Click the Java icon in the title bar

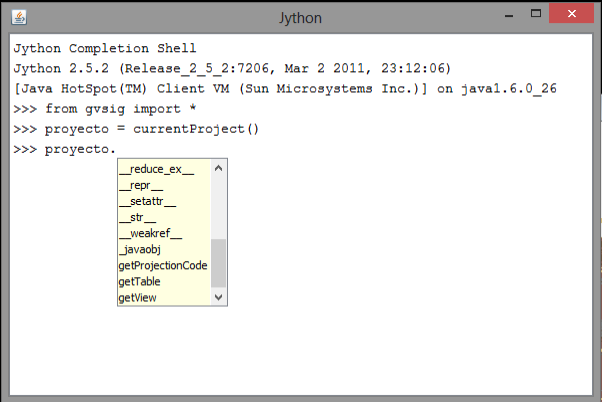pyautogui.click(x=19, y=17)
